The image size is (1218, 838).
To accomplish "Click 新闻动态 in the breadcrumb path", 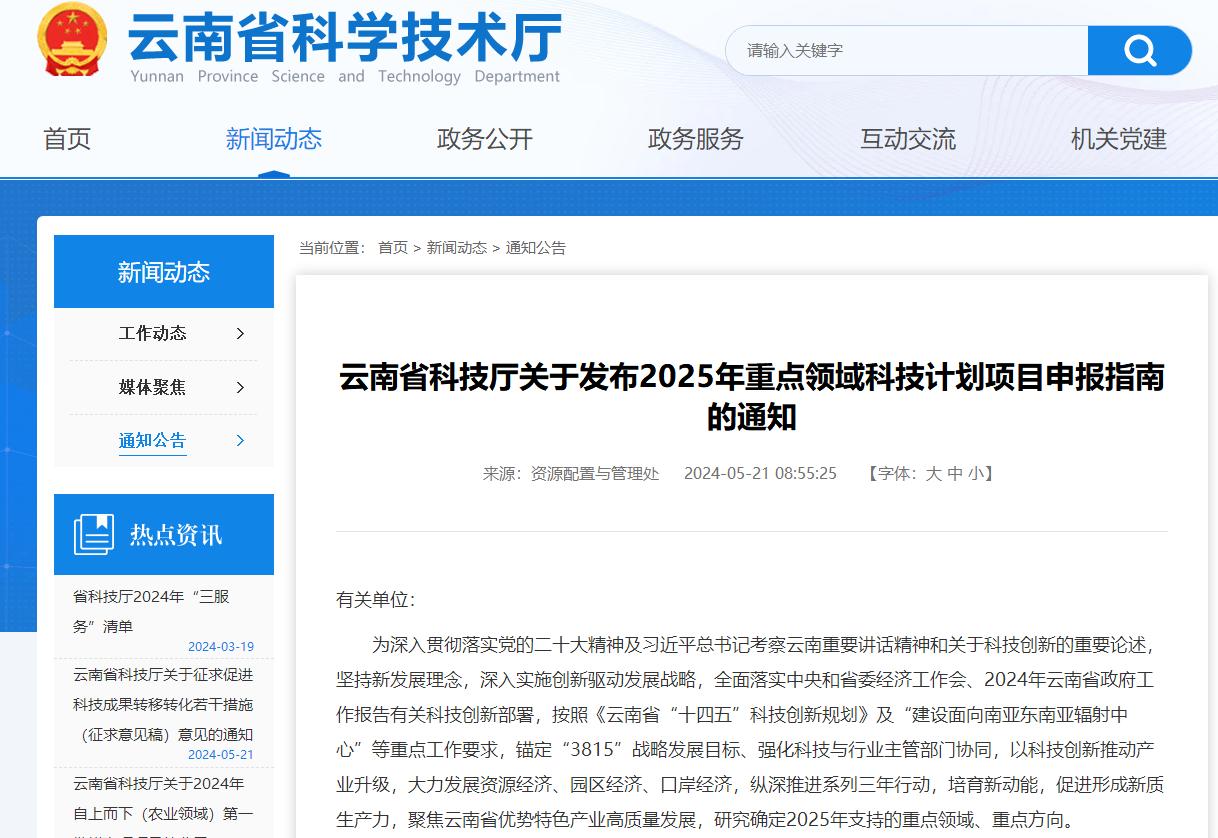I will point(456,248).
